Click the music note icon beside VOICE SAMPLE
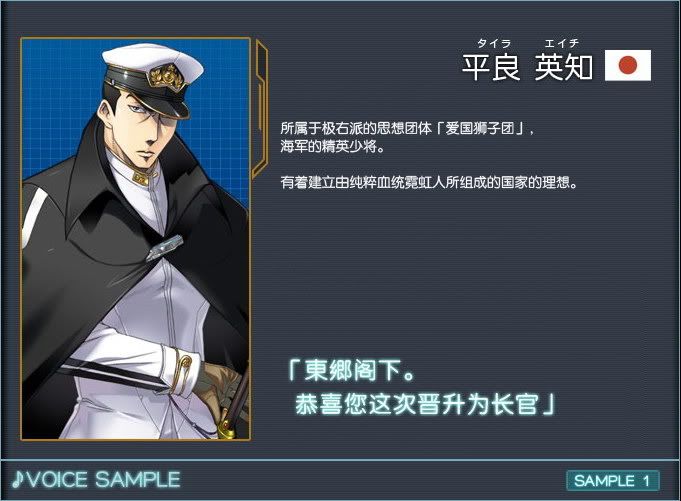681x501 pixels. pos(17,479)
